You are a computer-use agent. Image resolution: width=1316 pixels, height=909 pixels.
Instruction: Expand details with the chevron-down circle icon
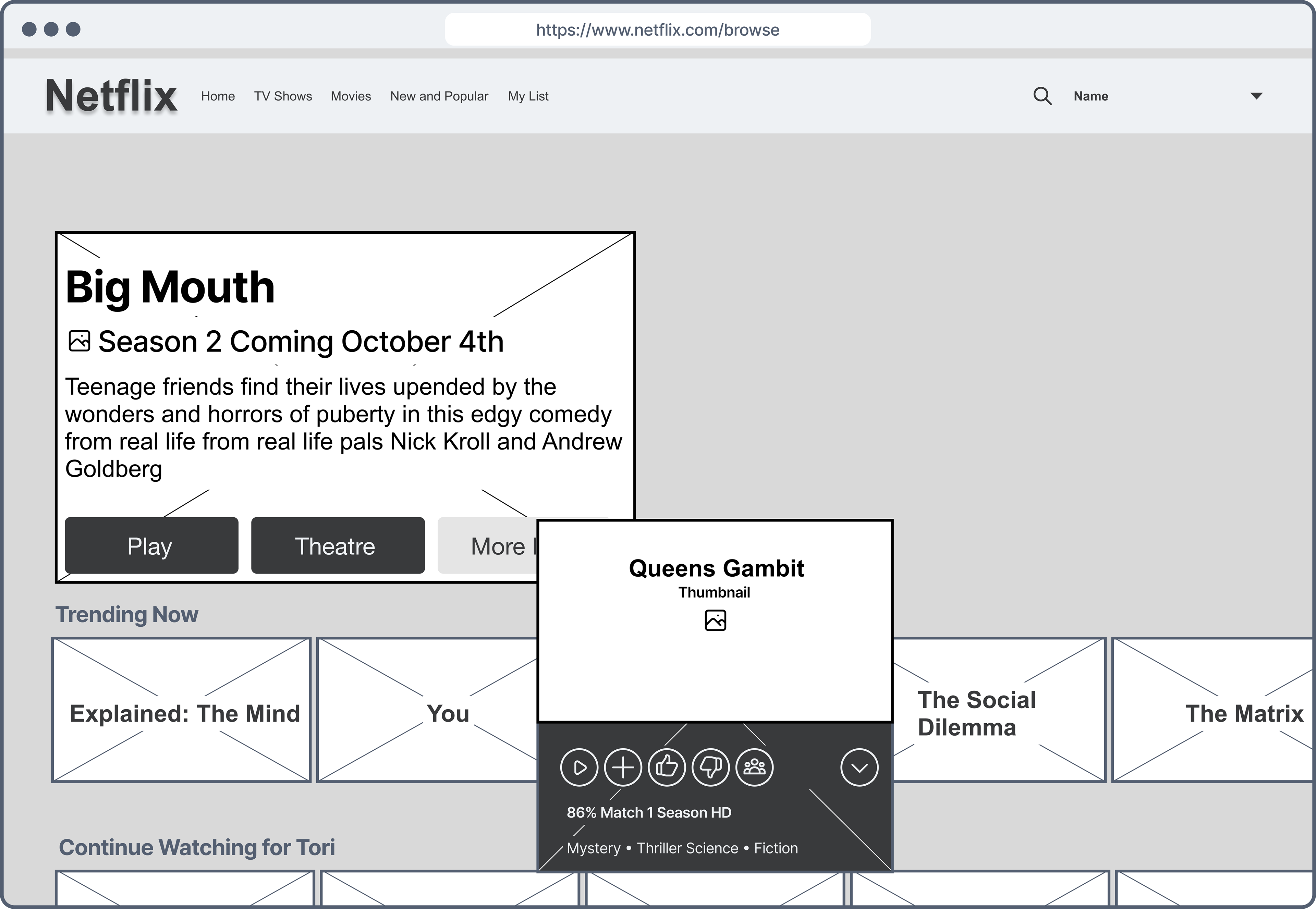[859, 768]
